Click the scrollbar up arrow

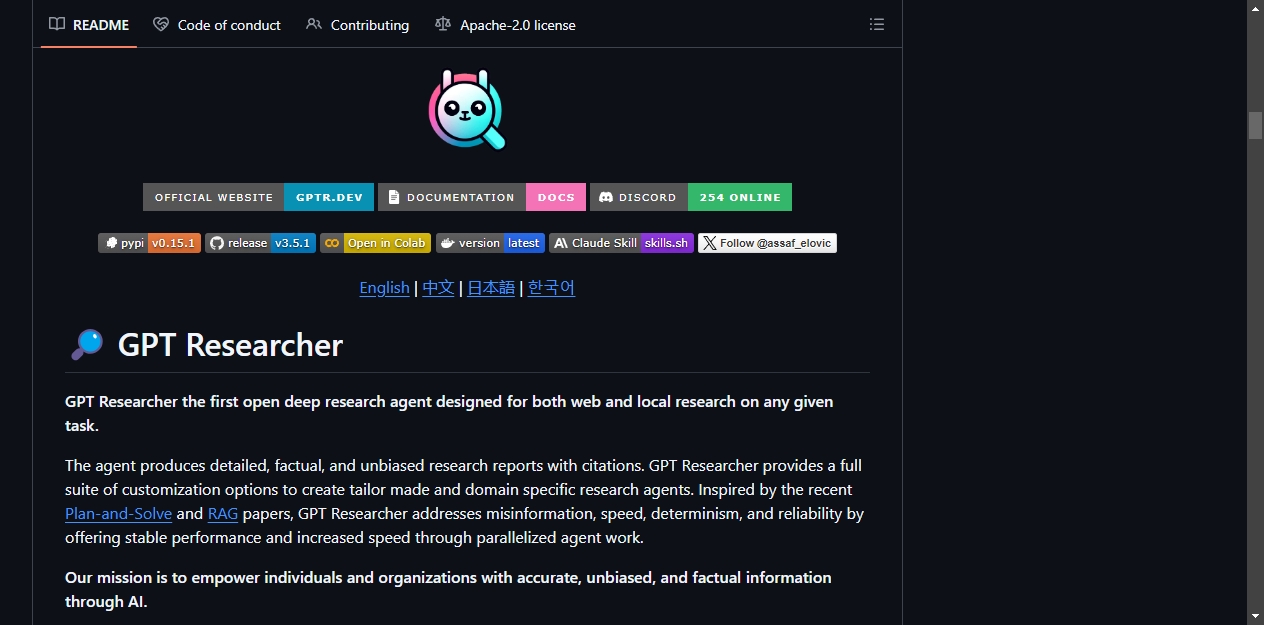(x=1255, y=8)
